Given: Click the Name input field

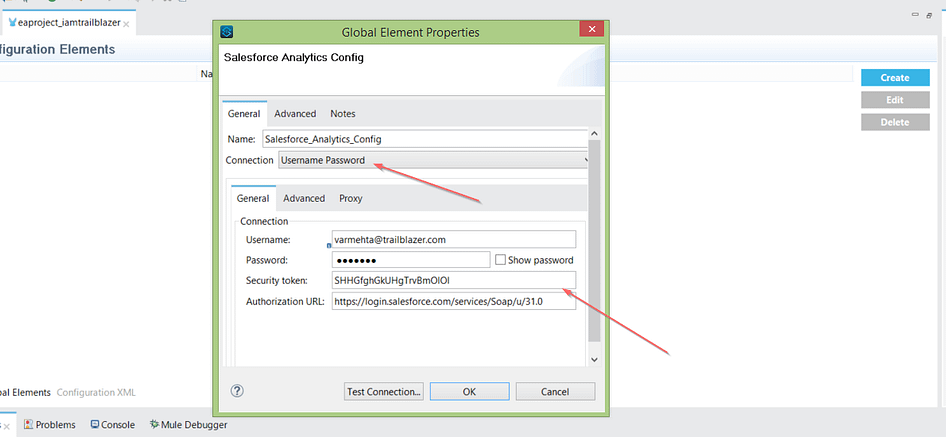Looking at the screenshot, I should pyautogui.click(x=425, y=138).
